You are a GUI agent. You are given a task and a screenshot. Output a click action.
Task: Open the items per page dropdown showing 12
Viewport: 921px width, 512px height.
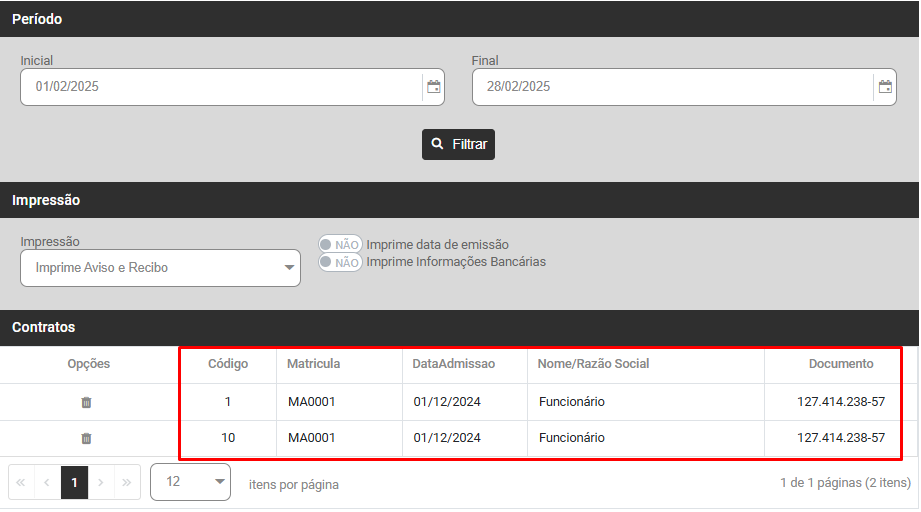[190, 482]
